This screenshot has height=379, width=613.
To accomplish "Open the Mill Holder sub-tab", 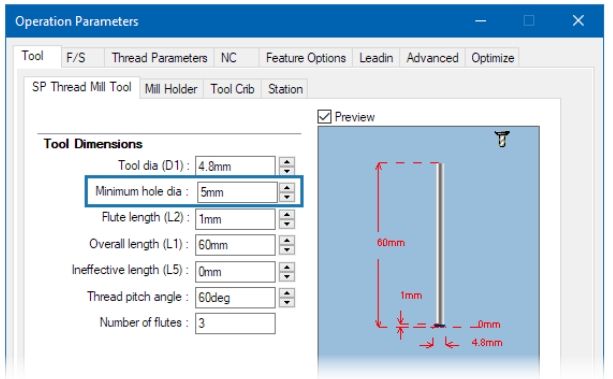I will 171,89.
